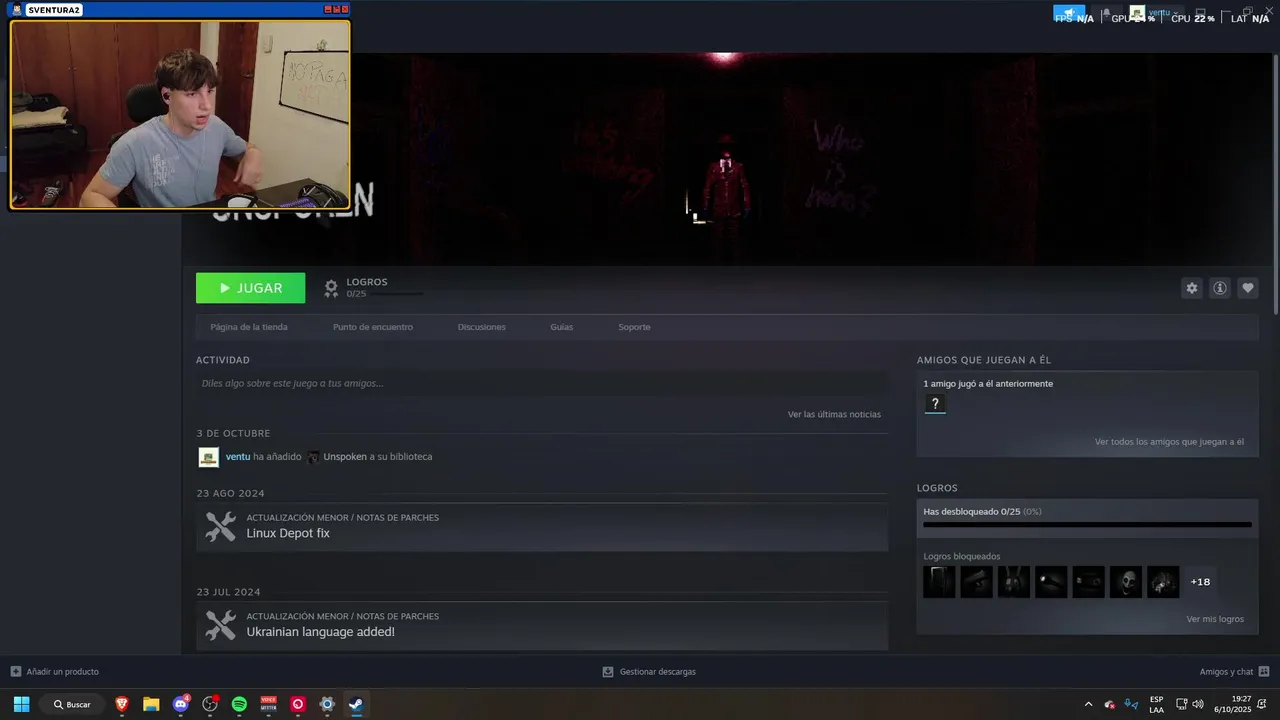Screen dimensions: 1280x720
Task: Click the achievements progress bar 0/25
Action: pyautogui.click(x=1087, y=524)
